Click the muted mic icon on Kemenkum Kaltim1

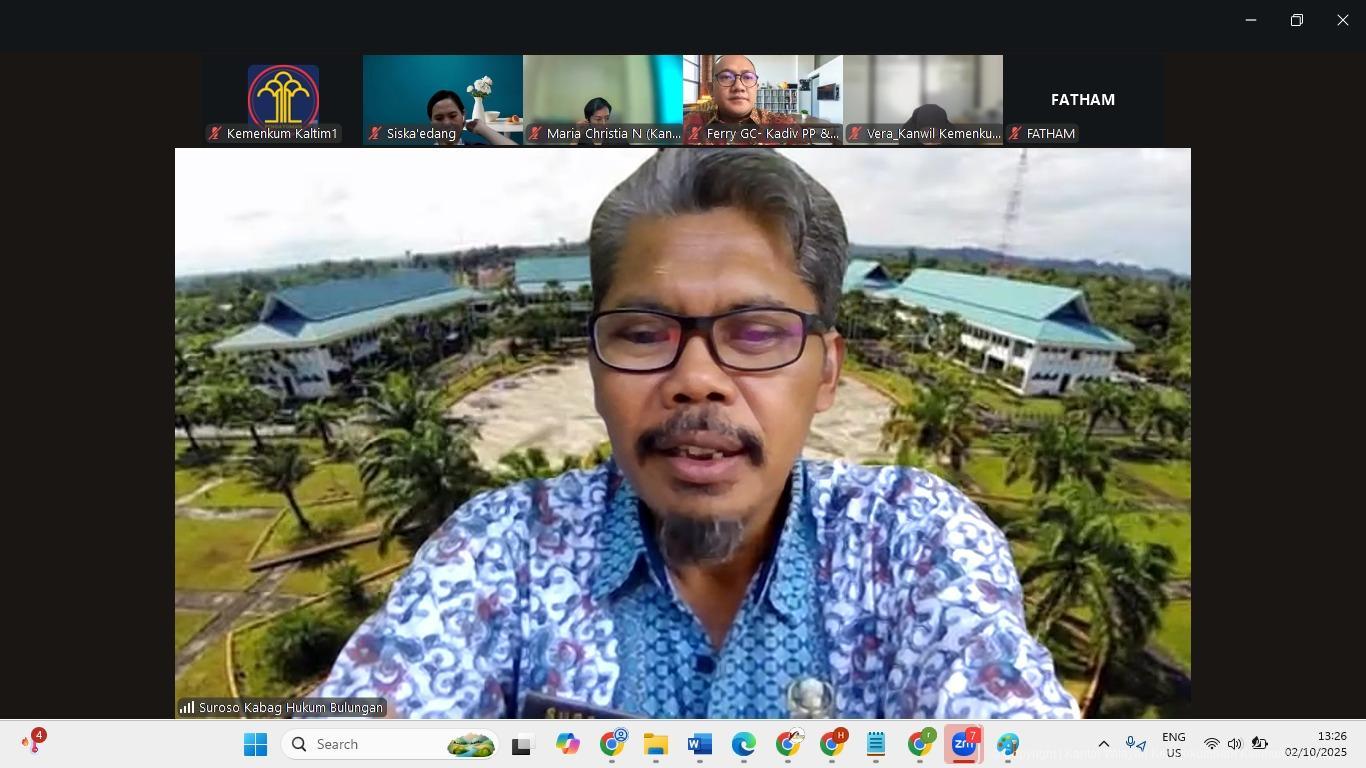tap(215, 134)
